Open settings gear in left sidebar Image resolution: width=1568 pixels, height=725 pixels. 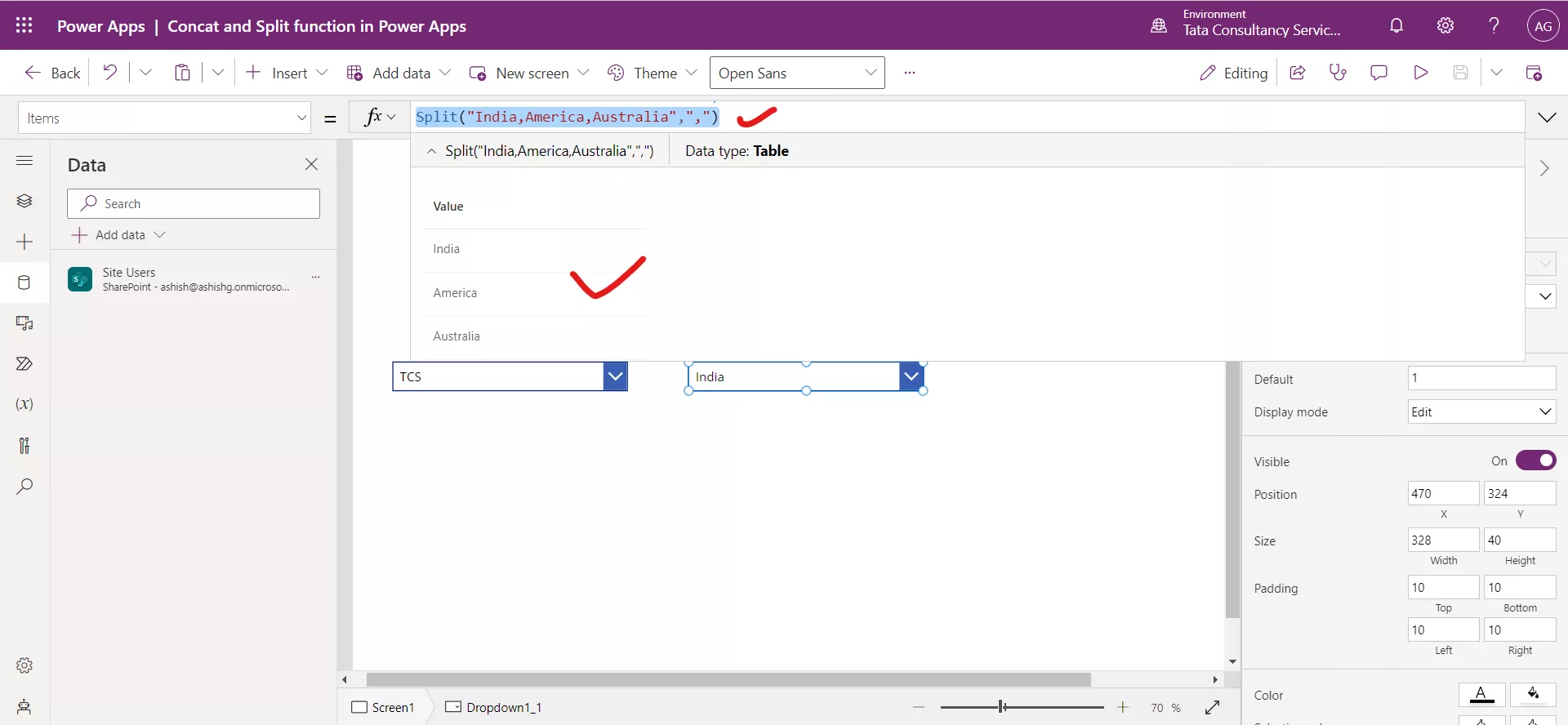pyautogui.click(x=24, y=665)
